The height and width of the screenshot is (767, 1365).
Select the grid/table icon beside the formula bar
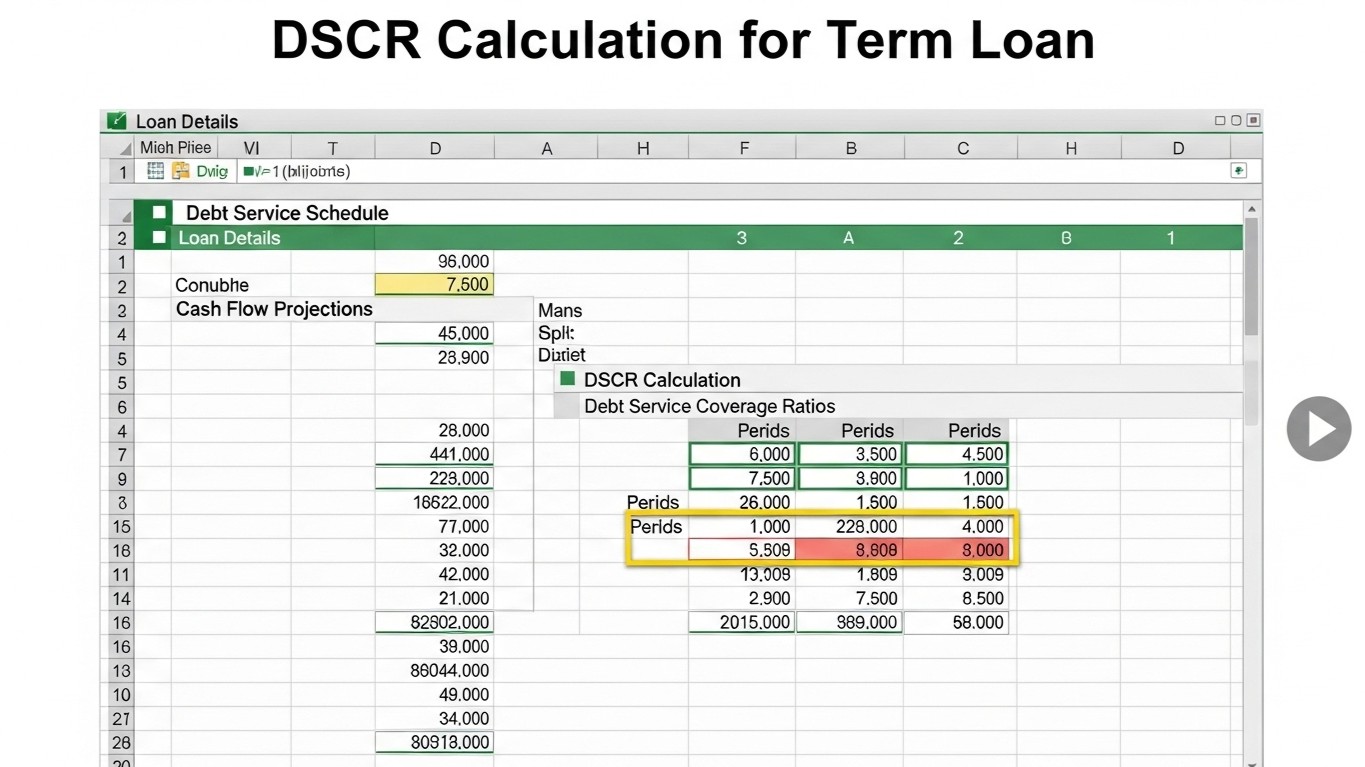(156, 171)
